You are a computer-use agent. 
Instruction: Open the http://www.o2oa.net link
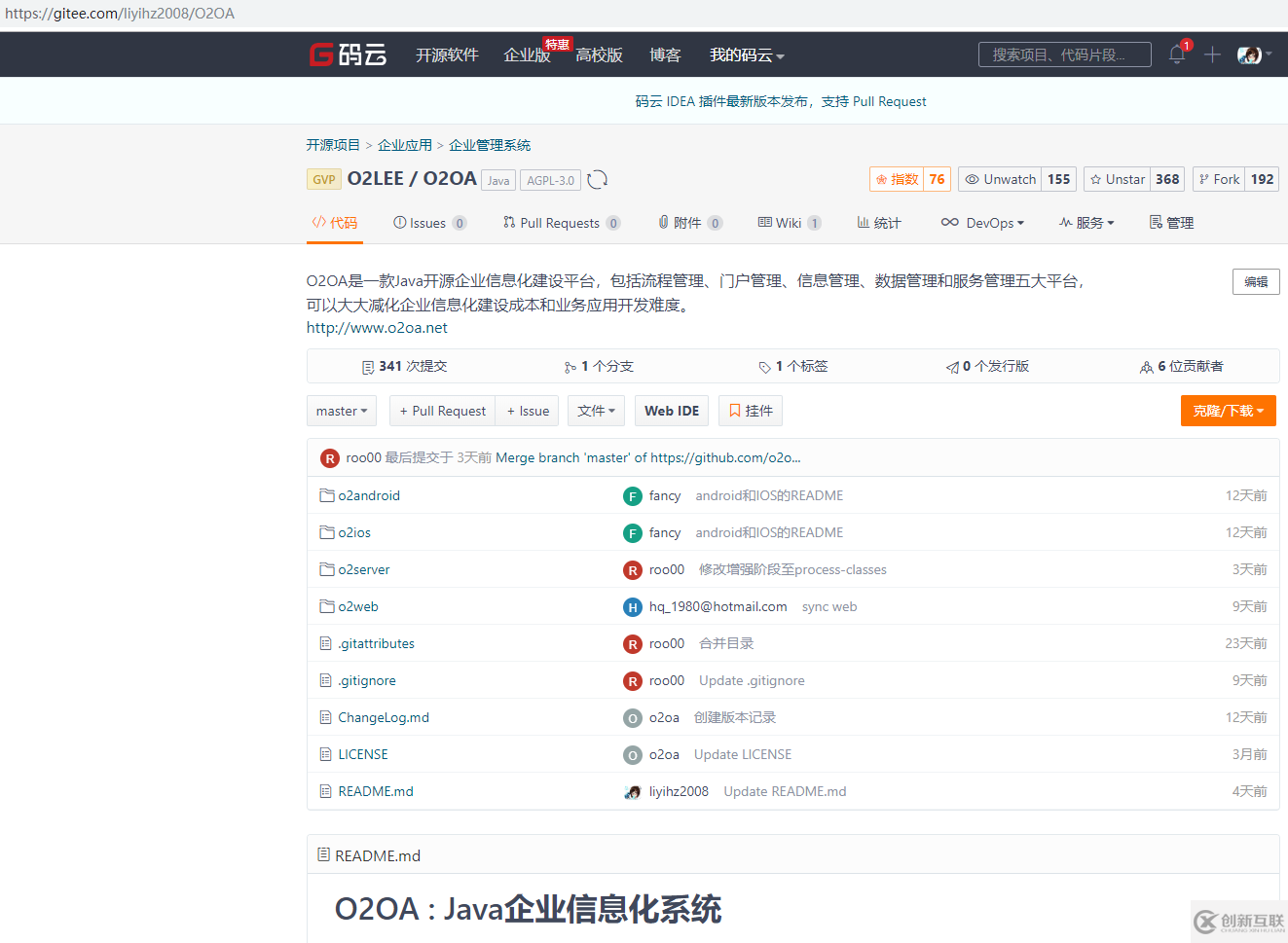click(377, 328)
